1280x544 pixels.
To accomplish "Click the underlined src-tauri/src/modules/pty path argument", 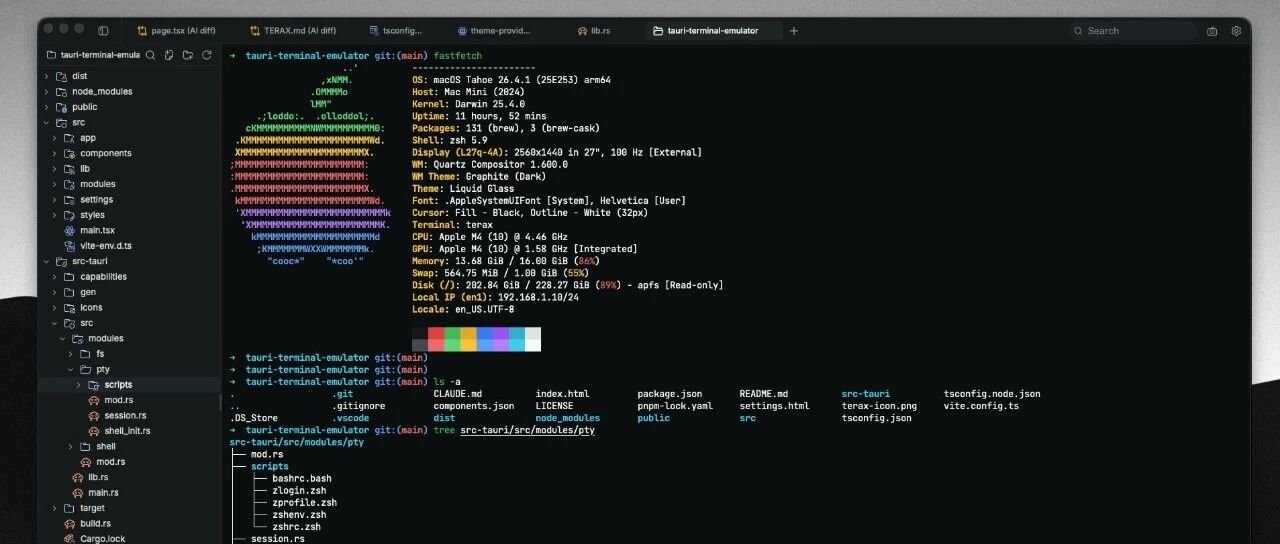I will tap(527, 430).
